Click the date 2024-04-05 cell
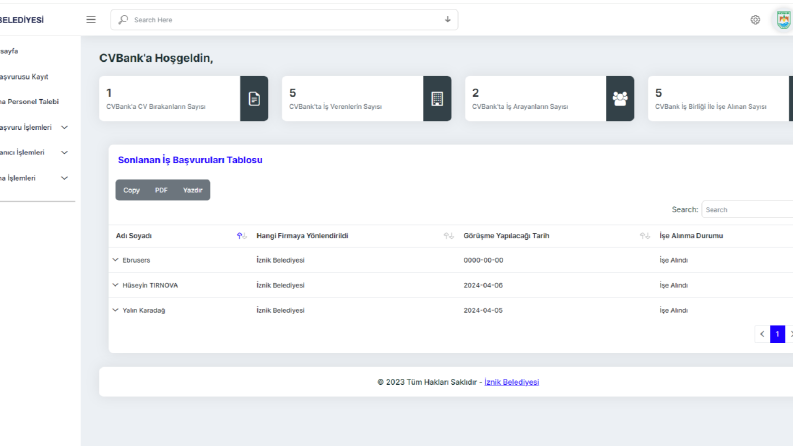 [483, 310]
